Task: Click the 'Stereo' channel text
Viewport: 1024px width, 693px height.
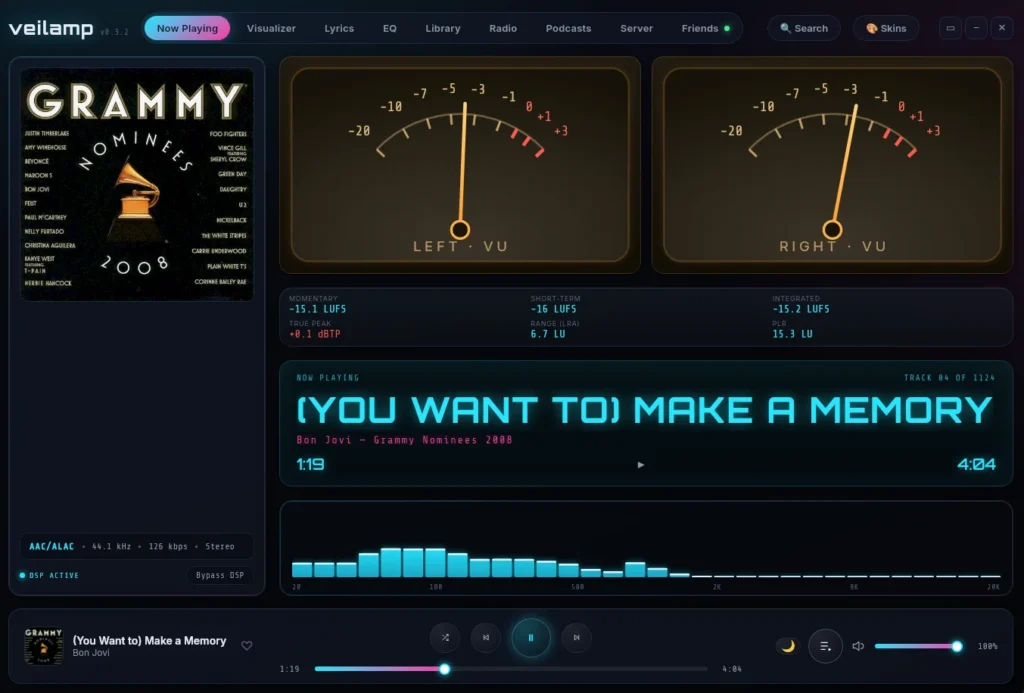Action: click(x=219, y=547)
